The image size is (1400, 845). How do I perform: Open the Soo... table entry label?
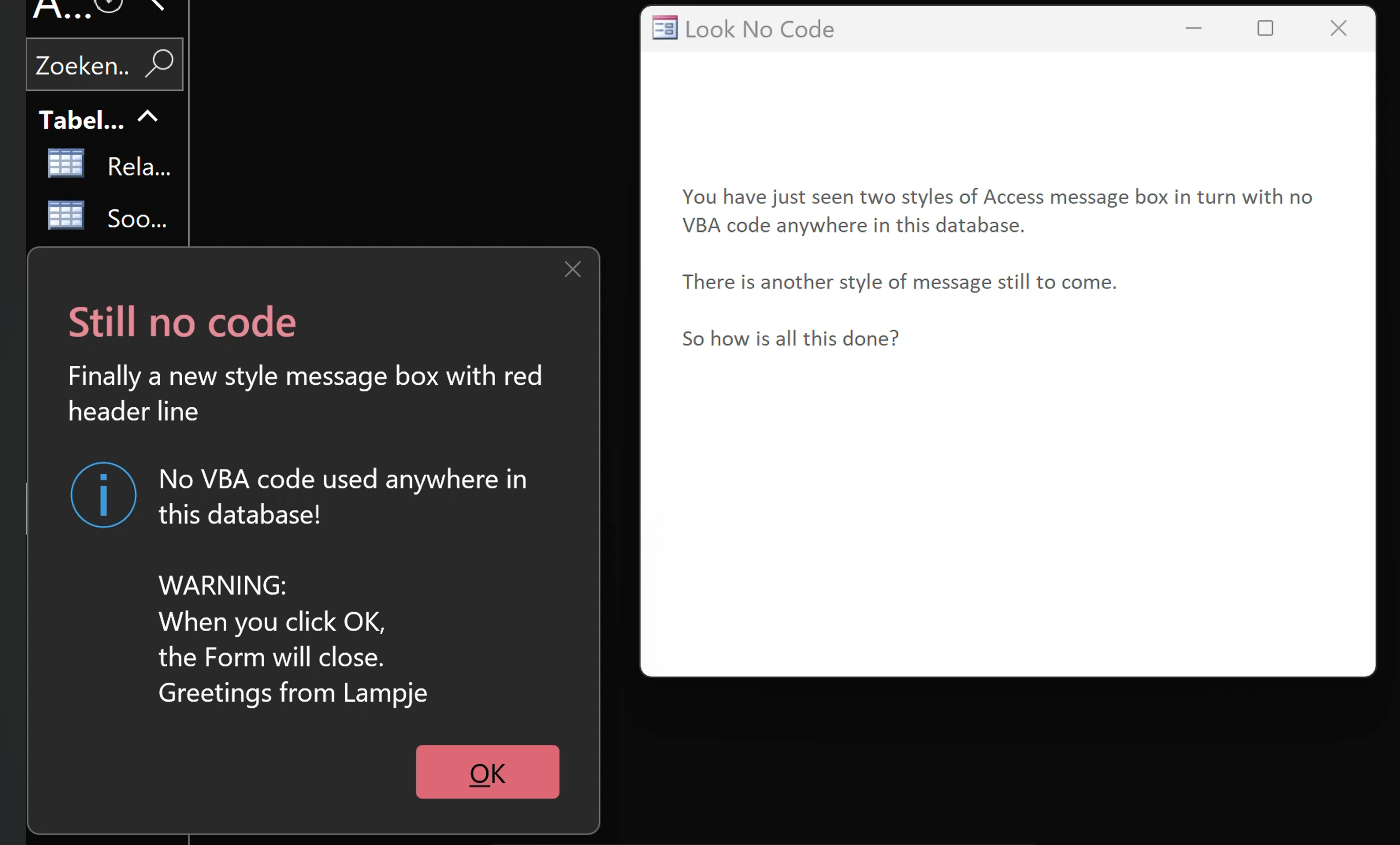(x=137, y=219)
